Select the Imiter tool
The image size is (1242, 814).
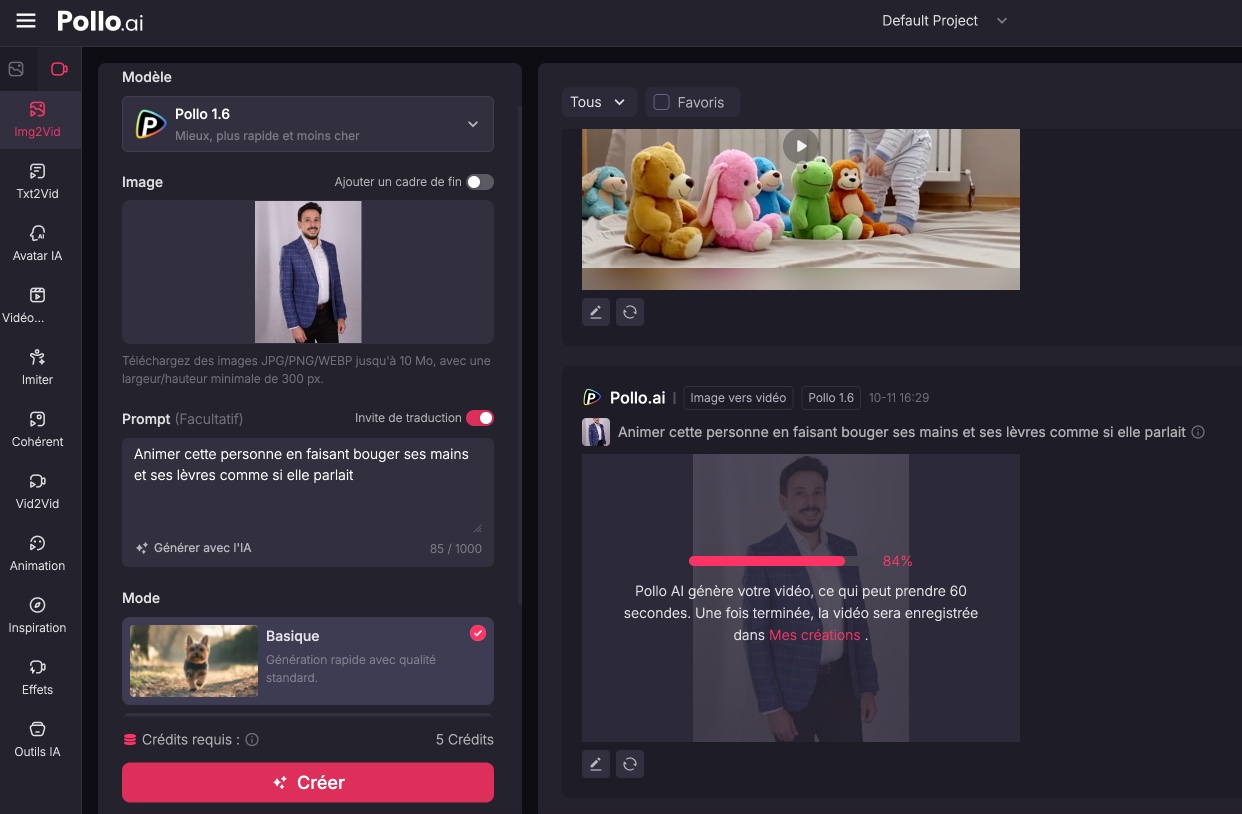37,367
